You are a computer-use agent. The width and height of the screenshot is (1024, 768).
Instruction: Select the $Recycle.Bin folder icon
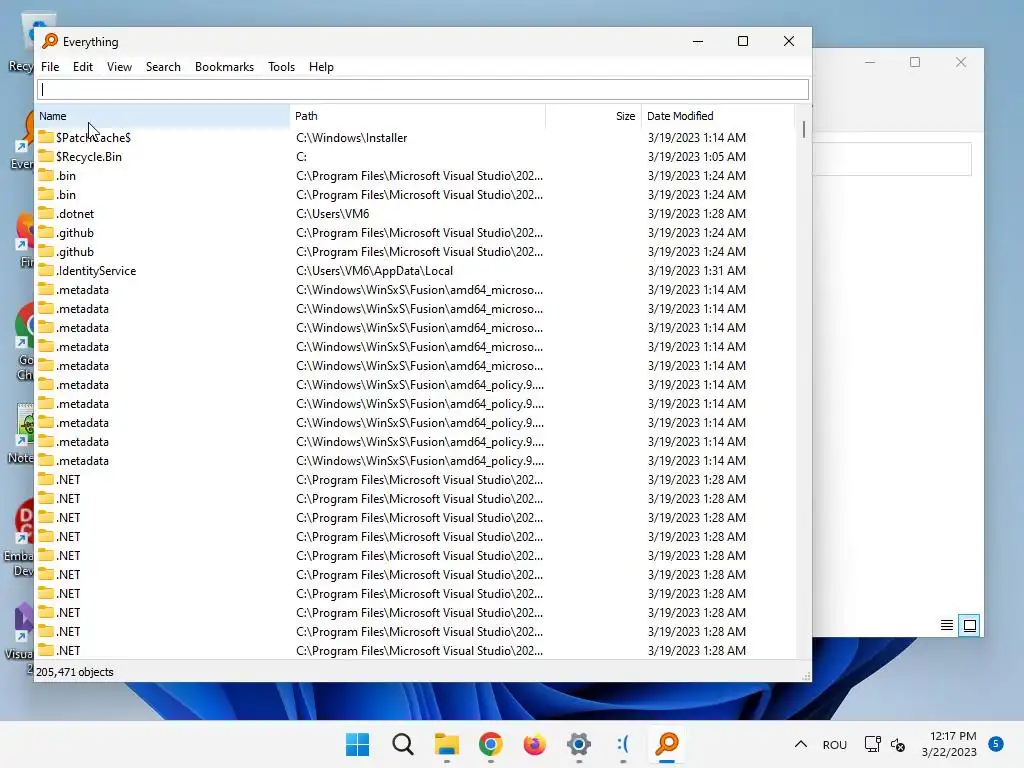[x=46, y=156]
